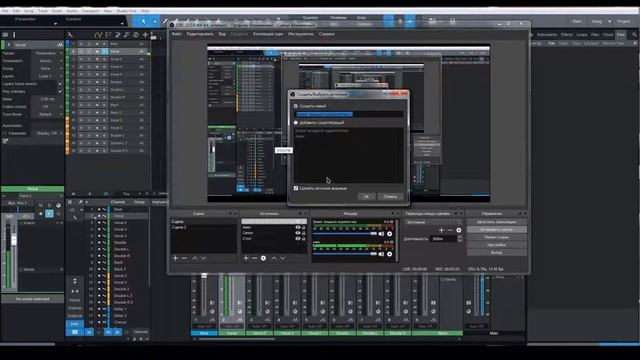This screenshot has height=360, width=640.
Task: Open transition properties gear icon in OBS
Action: coord(459,230)
